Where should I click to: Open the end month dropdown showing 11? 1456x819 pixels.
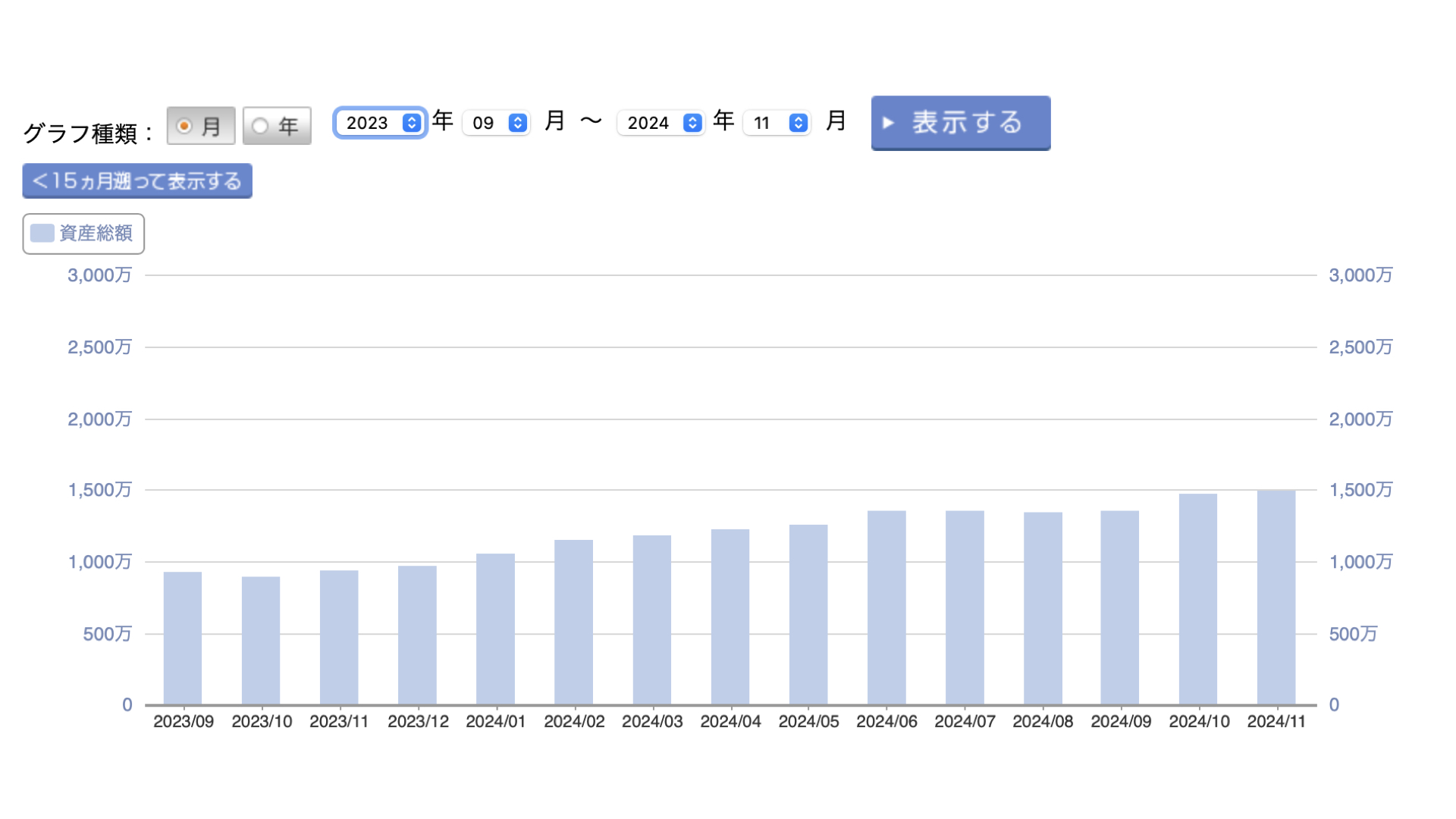coord(777,123)
